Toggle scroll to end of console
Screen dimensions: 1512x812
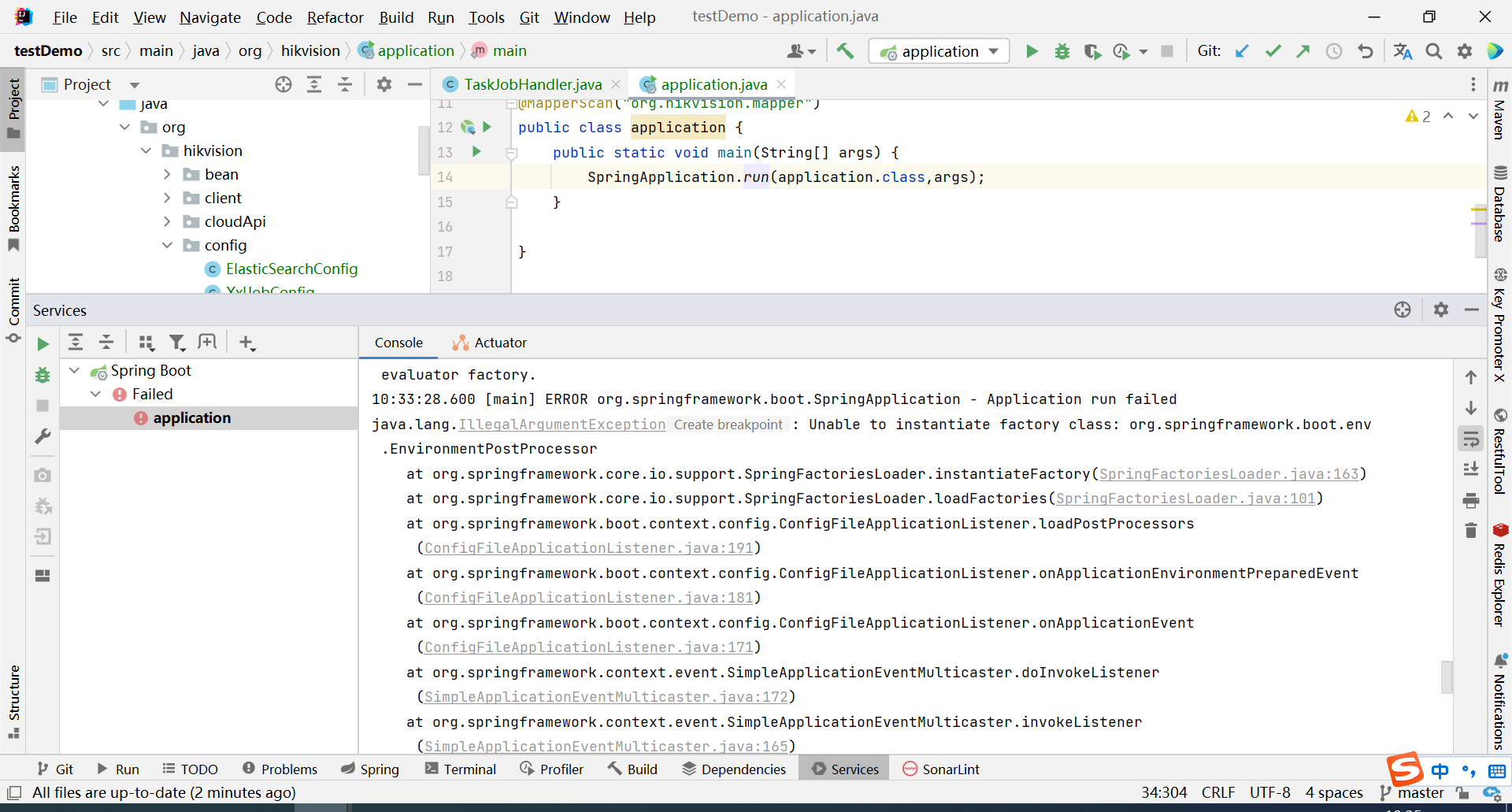tap(1471, 469)
